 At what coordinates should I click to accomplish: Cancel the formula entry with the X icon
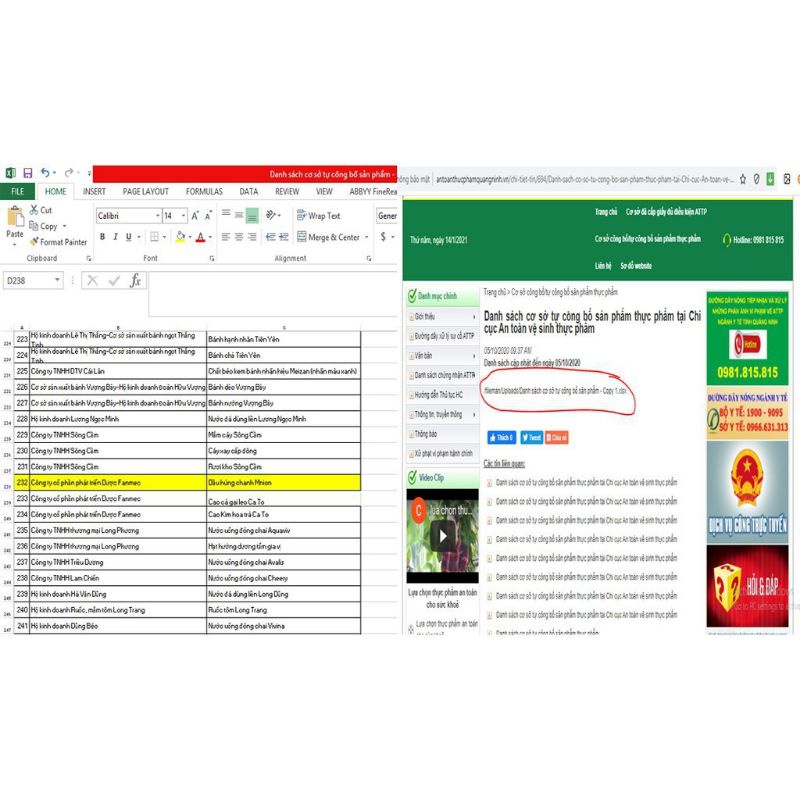pos(92,280)
